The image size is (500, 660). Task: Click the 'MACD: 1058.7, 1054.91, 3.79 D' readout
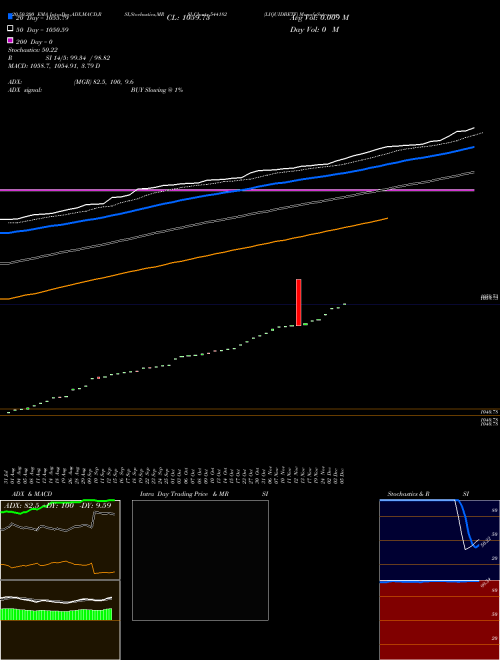(x=54, y=66)
